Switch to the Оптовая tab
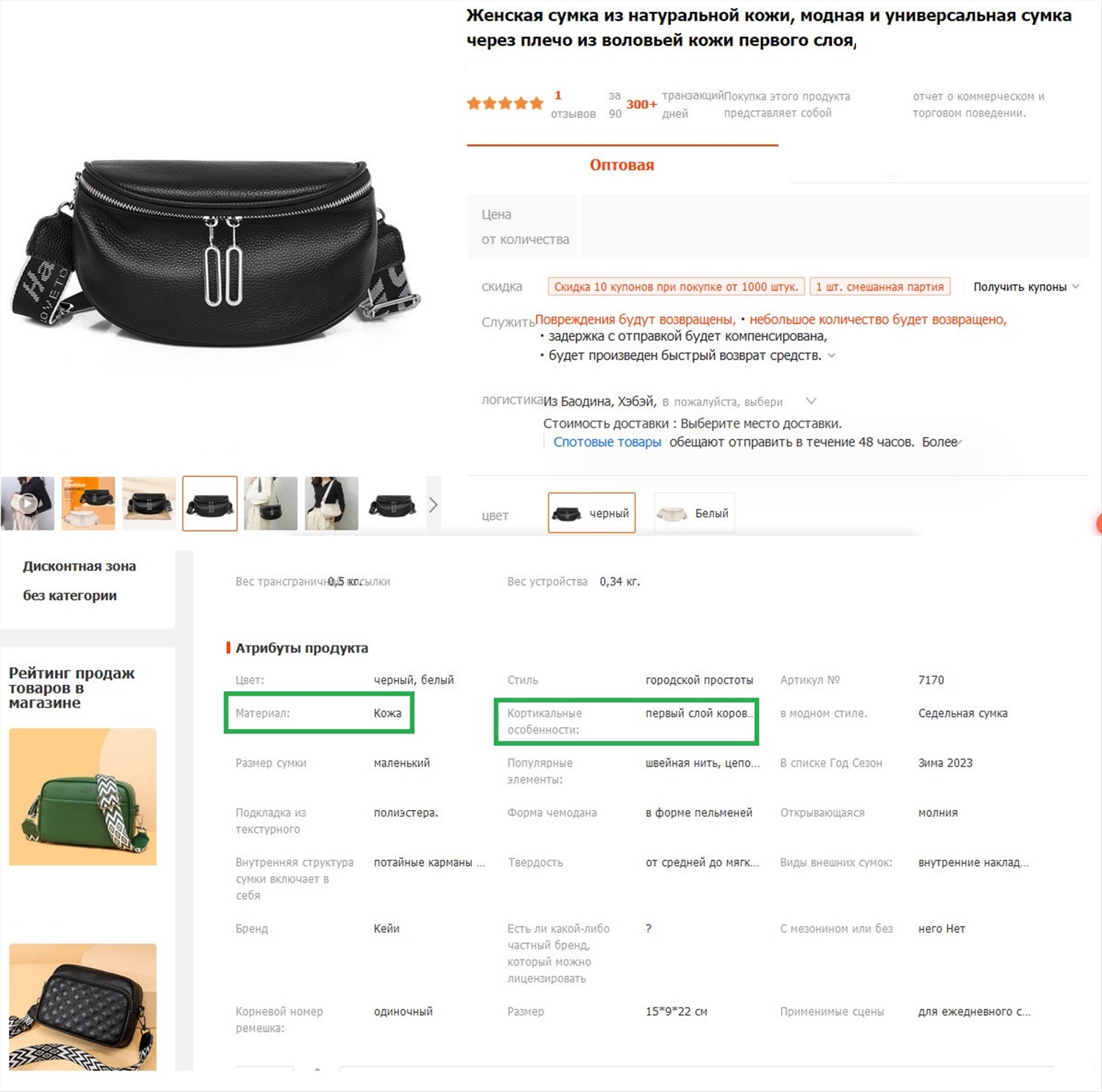1102x1092 pixels. point(622,165)
